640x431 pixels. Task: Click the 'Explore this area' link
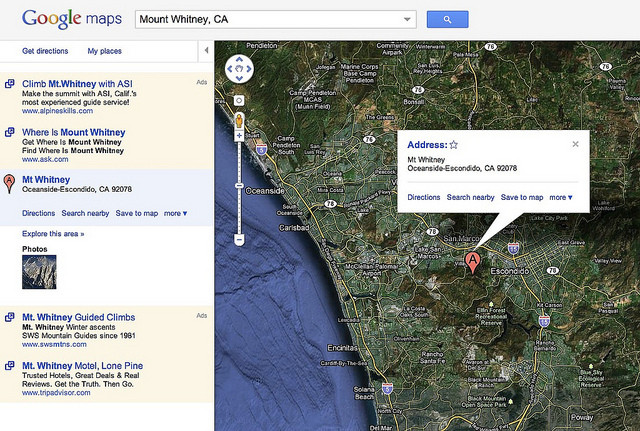53,233
